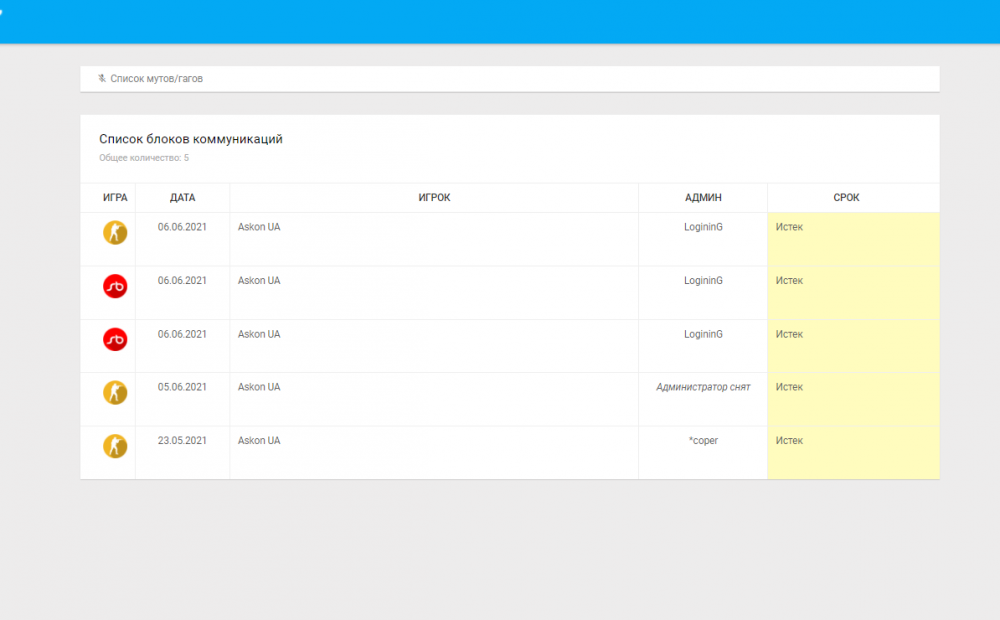The image size is (1000, 620).
Task: Click the ИГРОК column header
Action: coord(434,198)
